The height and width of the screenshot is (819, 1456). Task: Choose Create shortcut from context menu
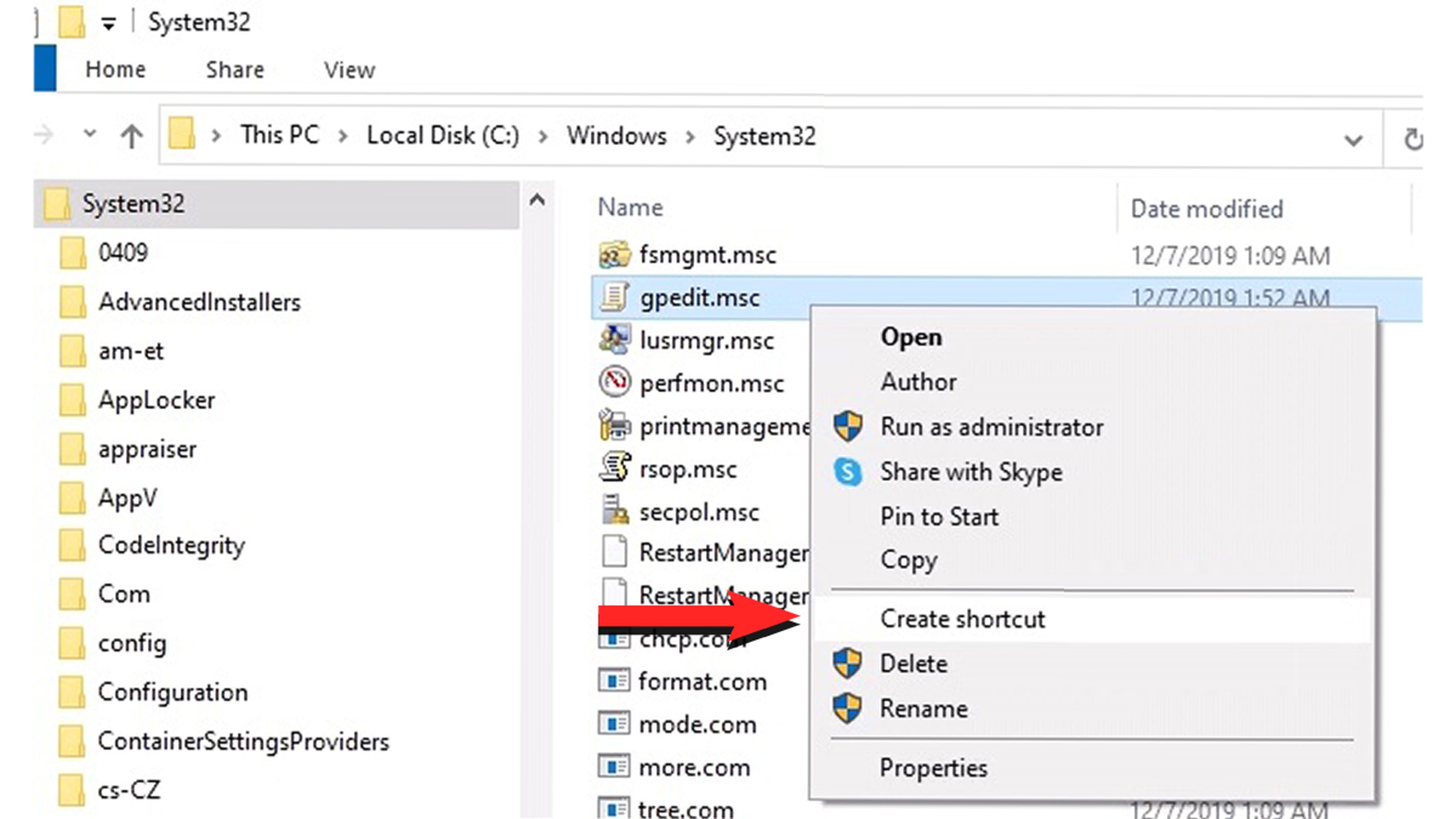click(x=962, y=619)
